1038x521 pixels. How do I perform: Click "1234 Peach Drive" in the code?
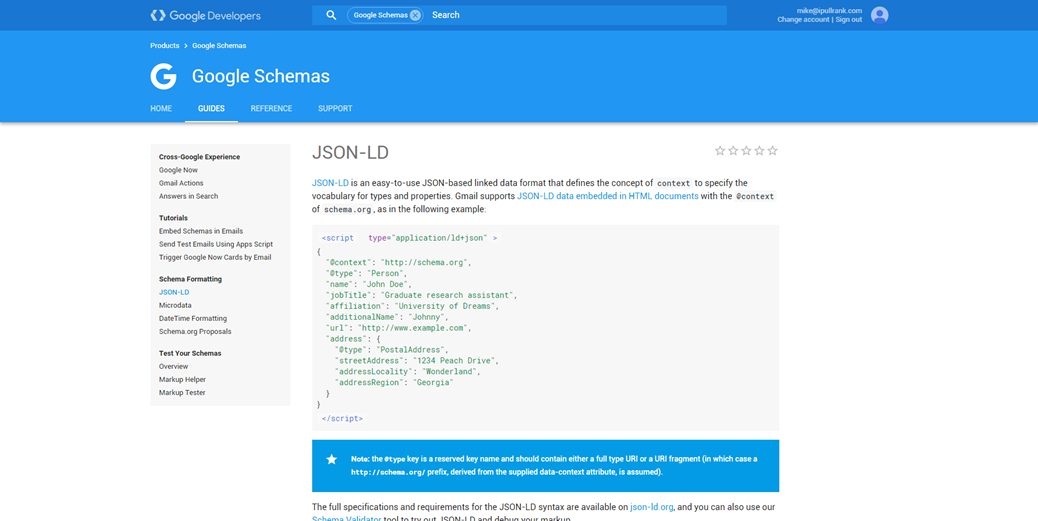pyautogui.click(x=455, y=361)
